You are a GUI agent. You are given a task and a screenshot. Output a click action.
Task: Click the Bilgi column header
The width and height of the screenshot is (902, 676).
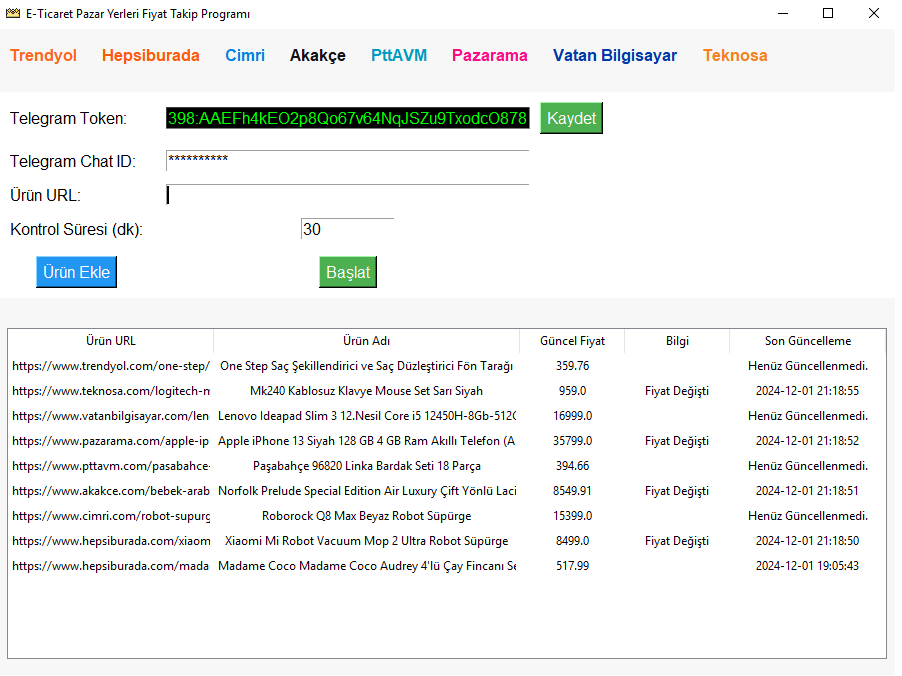(677, 341)
